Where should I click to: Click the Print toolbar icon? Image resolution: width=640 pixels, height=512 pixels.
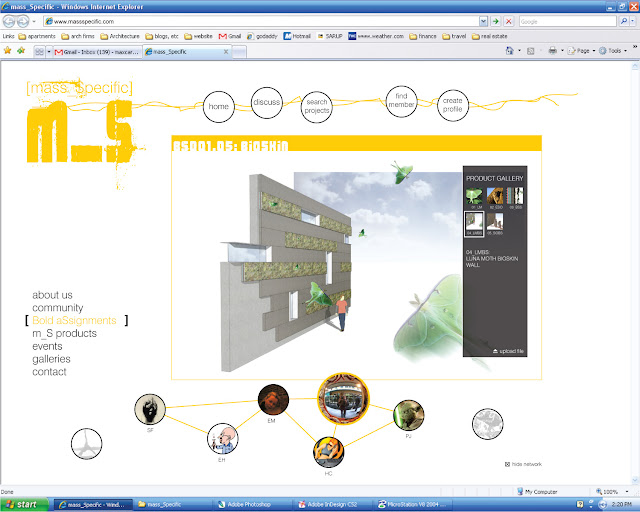553,51
